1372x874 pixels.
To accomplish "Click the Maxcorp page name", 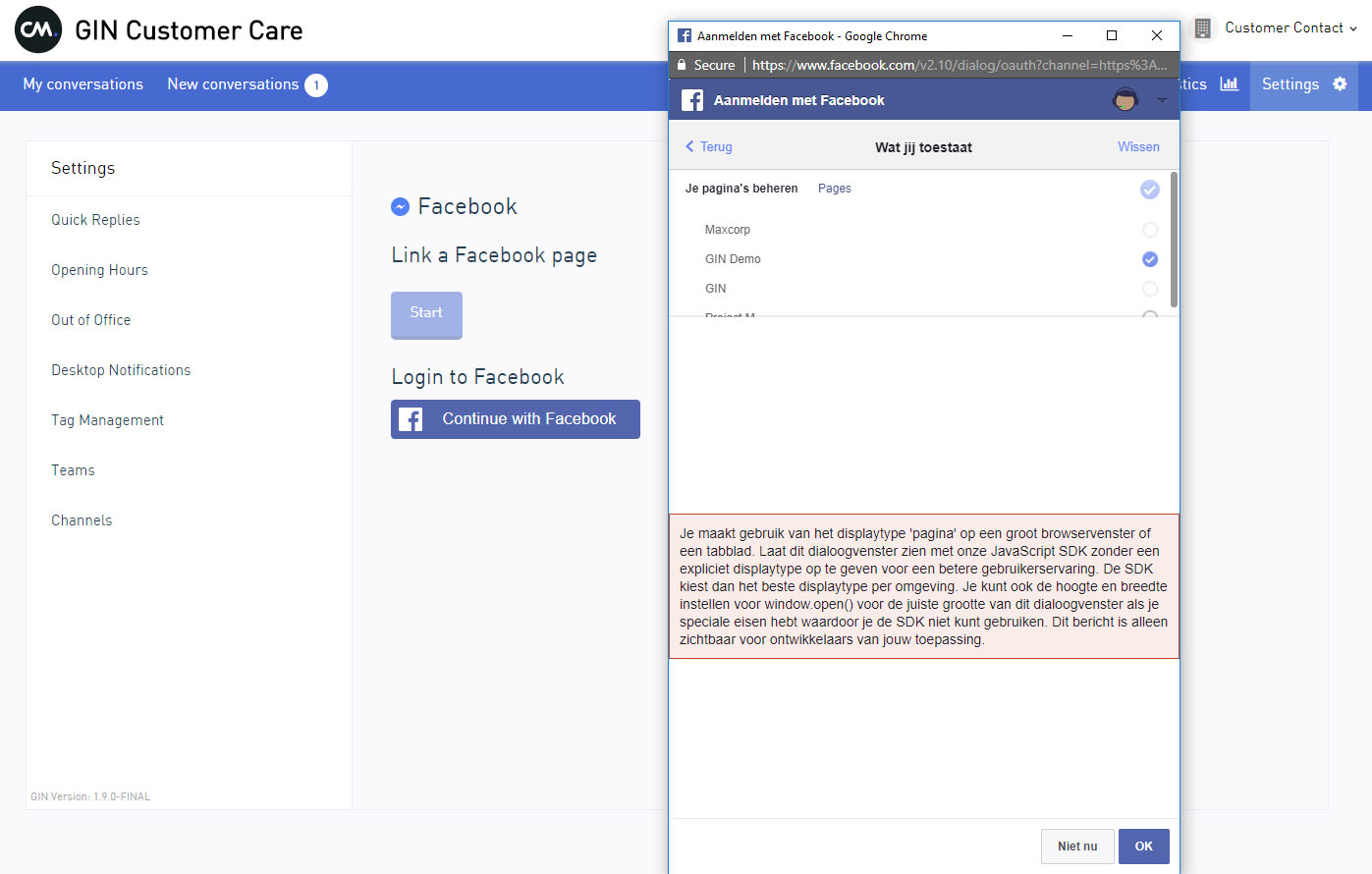I will (728, 230).
